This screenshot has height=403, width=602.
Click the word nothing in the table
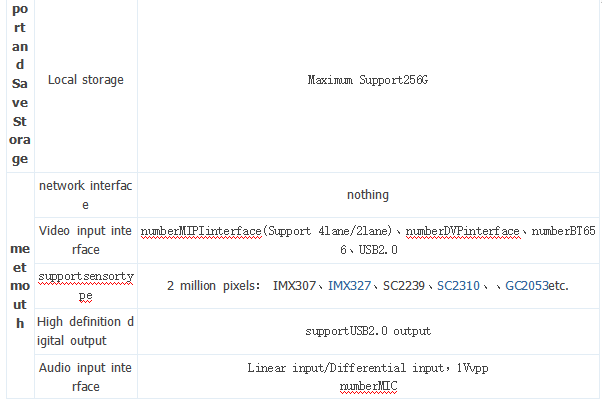coord(367,195)
